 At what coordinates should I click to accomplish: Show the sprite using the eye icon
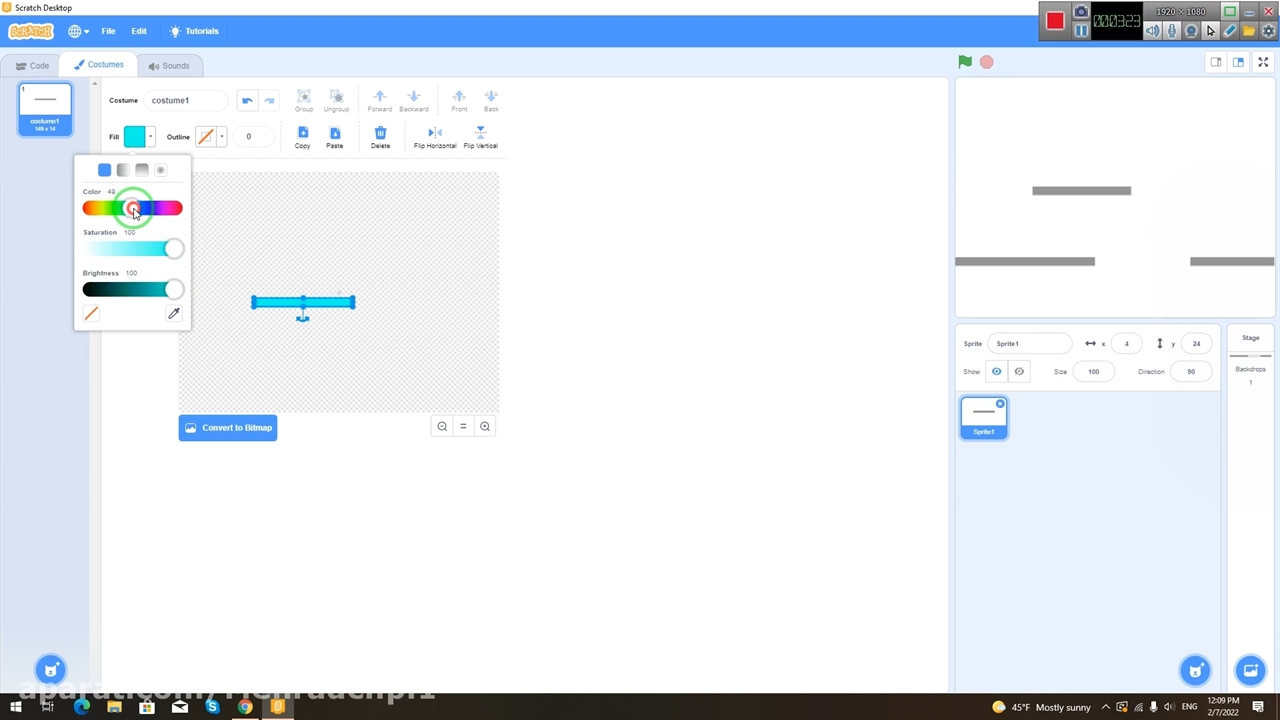pyautogui.click(x=996, y=372)
